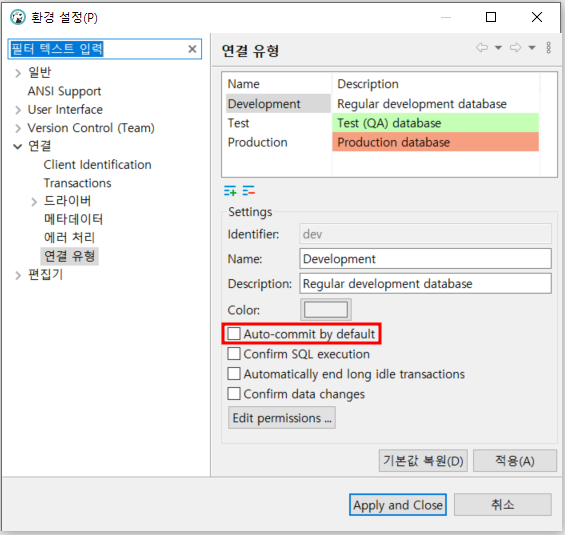Click 기본값 복원(D) button
The image size is (565, 535).
tap(423, 460)
